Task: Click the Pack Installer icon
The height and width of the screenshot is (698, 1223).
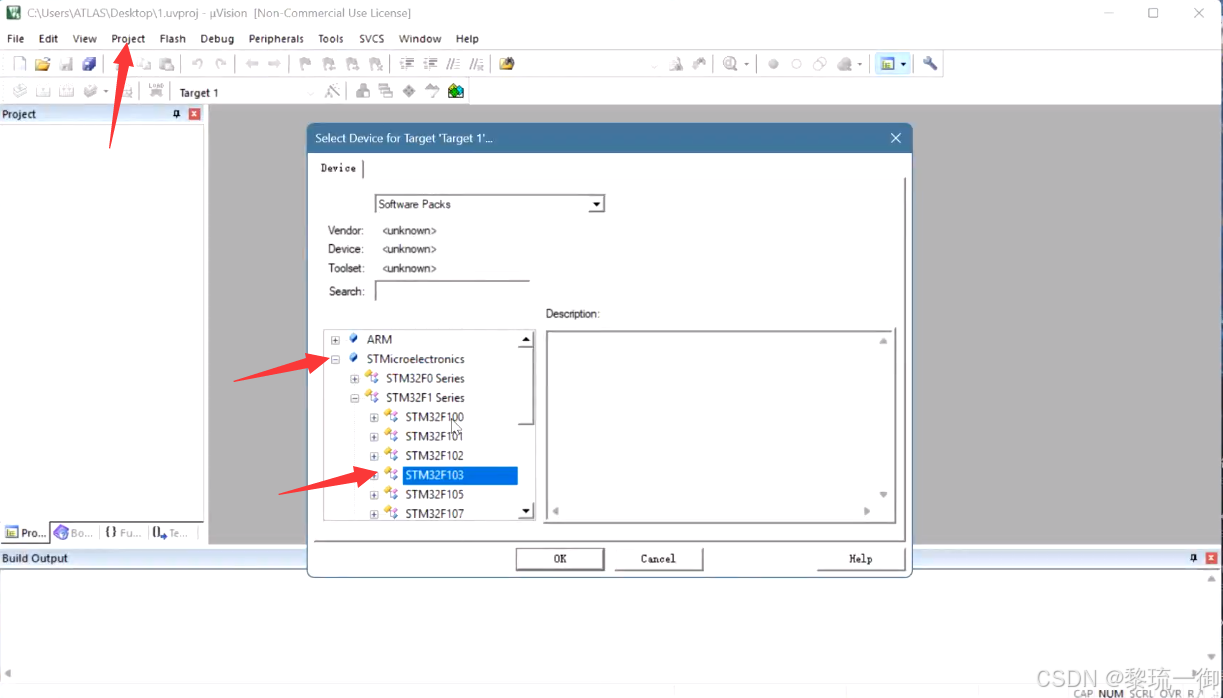Action: [x=456, y=91]
